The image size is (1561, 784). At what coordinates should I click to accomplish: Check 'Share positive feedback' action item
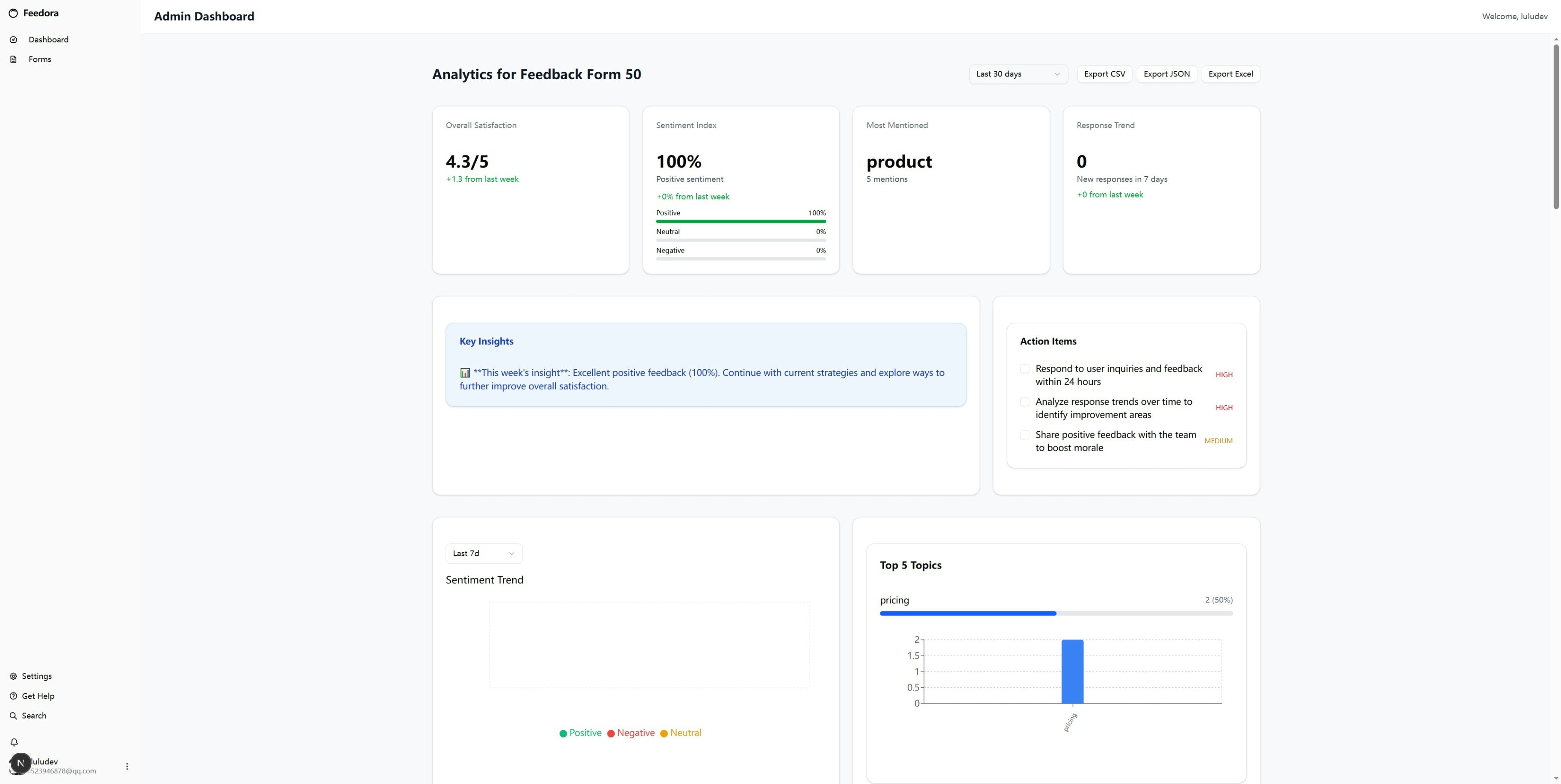point(1025,435)
